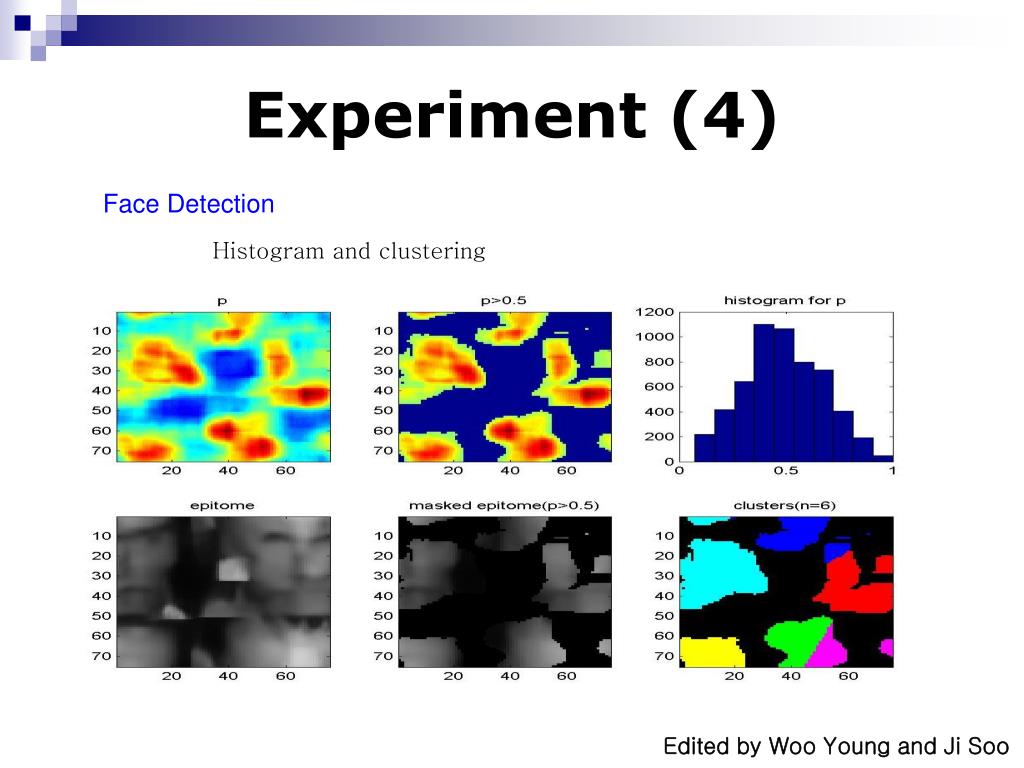Select the grayscale "epitome" image plot
The height and width of the screenshot is (768, 1024).
coord(223,592)
